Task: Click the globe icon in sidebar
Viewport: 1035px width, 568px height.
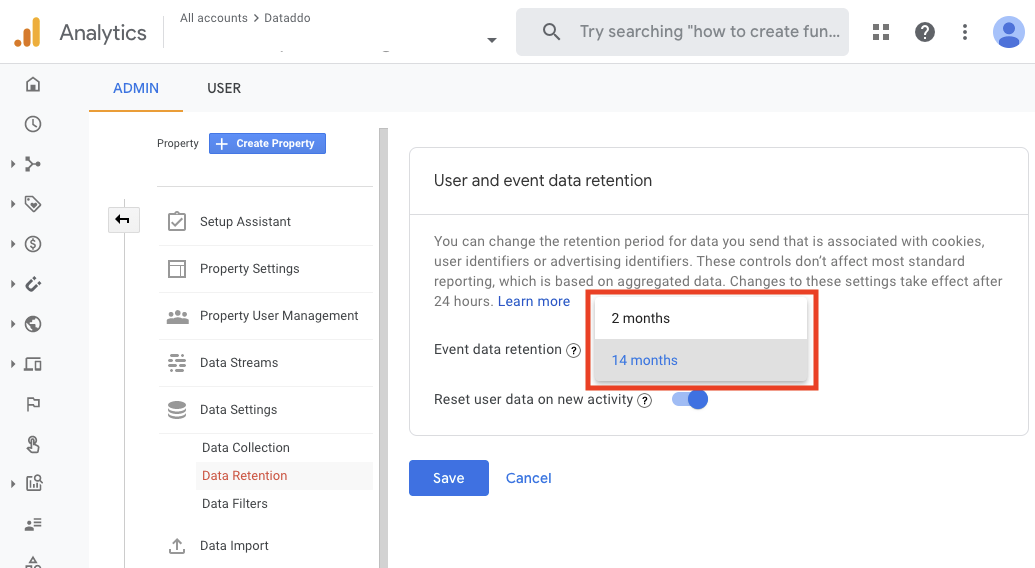Action: tap(33, 324)
